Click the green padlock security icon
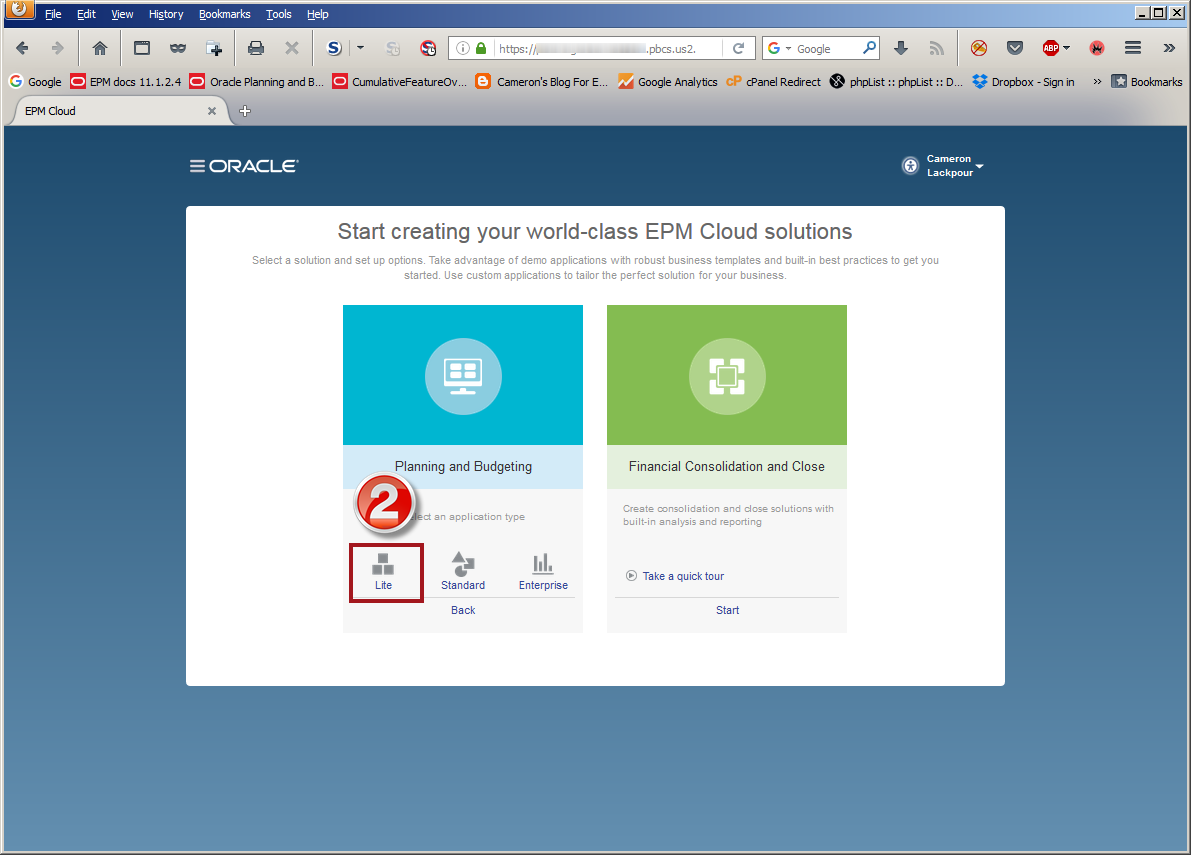 point(481,48)
